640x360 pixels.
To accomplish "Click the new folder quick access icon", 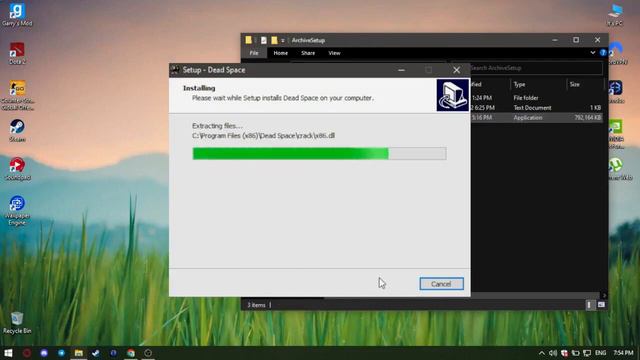I will tap(274, 40).
